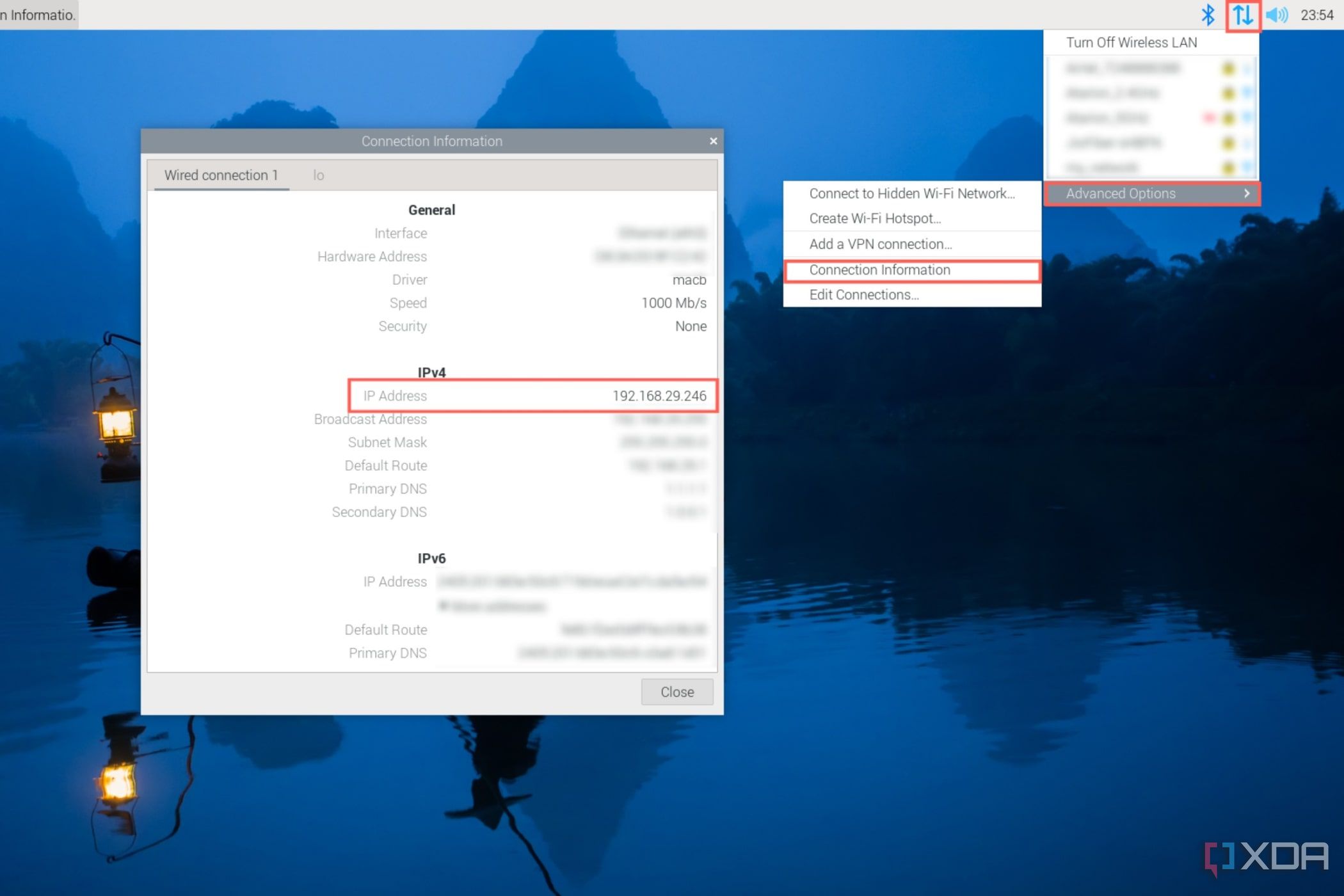
Task: Click the Connection Information dialog title bar
Action: [432, 141]
